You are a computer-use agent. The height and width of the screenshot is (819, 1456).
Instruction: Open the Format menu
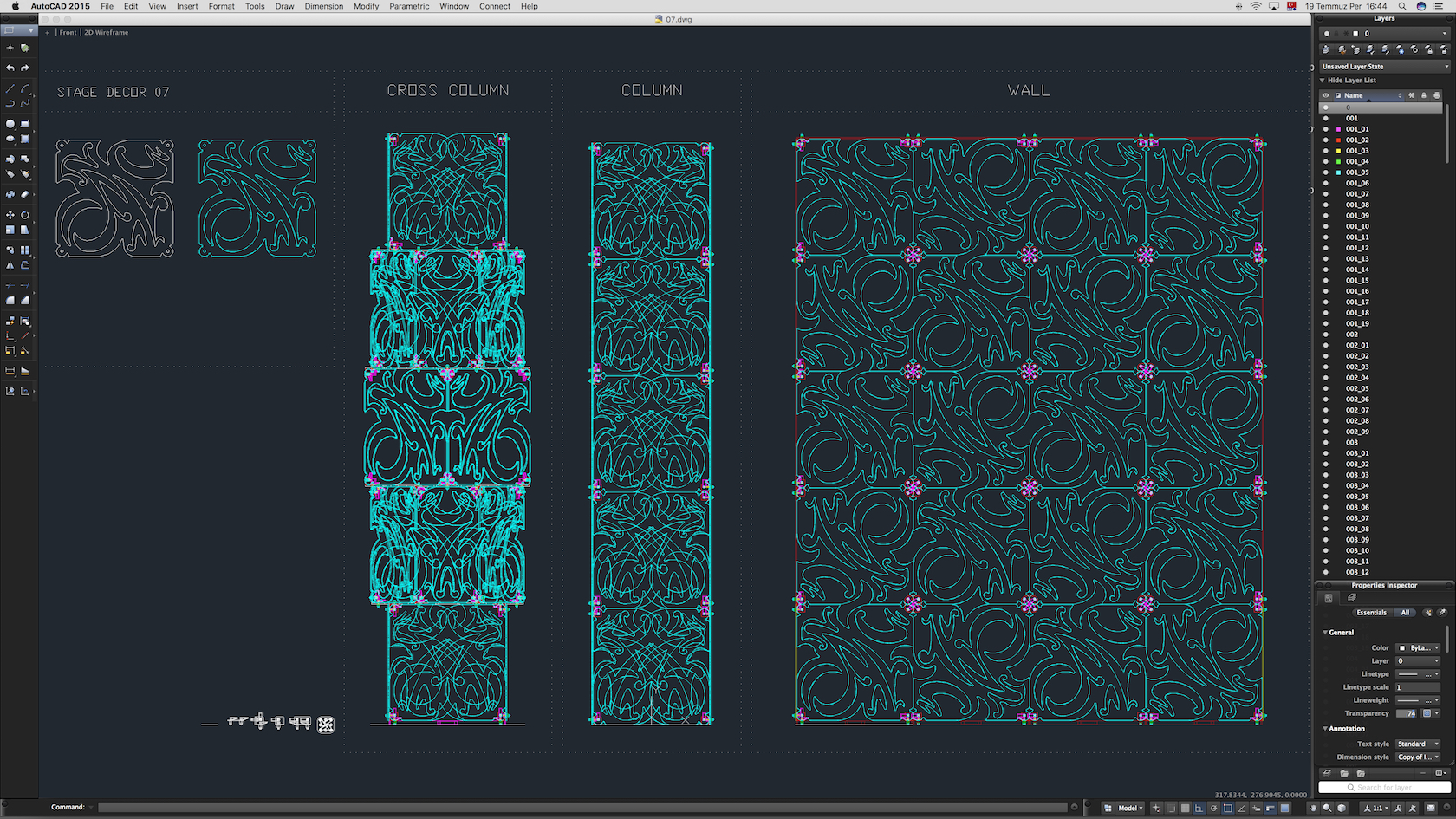(x=222, y=6)
